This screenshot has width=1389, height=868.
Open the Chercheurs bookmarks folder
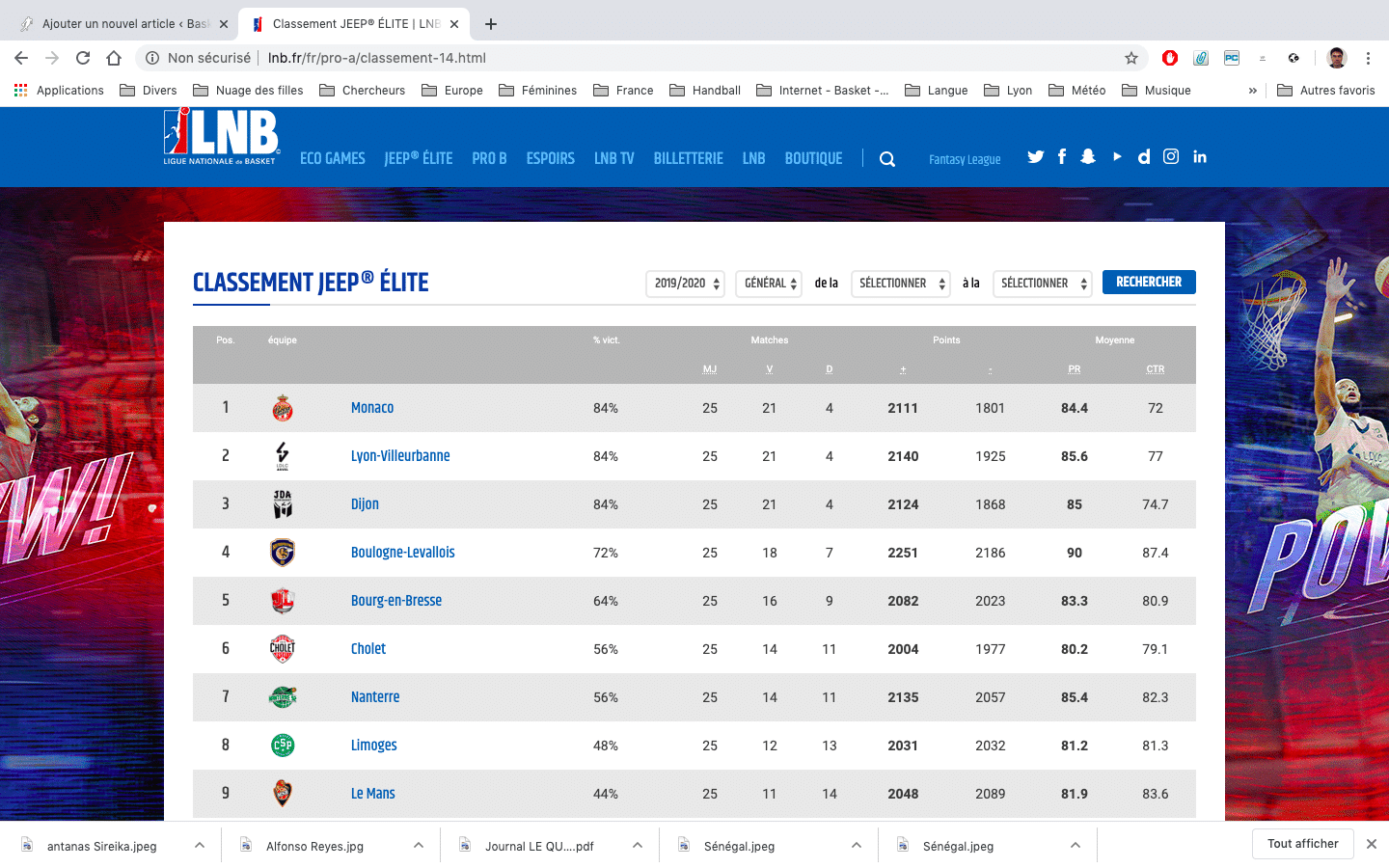(x=363, y=91)
